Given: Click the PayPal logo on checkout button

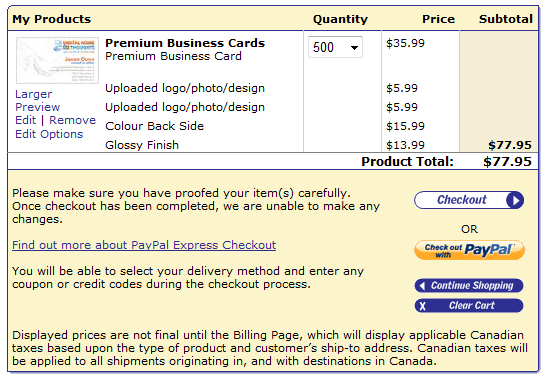Looking at the screenshot, I should pyautogui.click(x=488, y=249).
